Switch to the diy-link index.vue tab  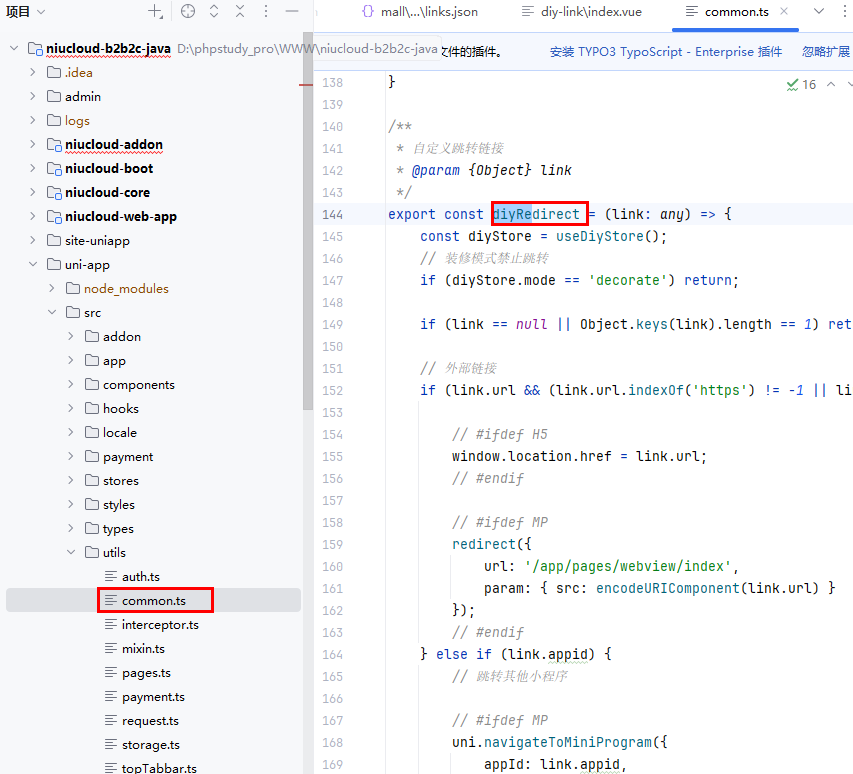tap(584, 12)
